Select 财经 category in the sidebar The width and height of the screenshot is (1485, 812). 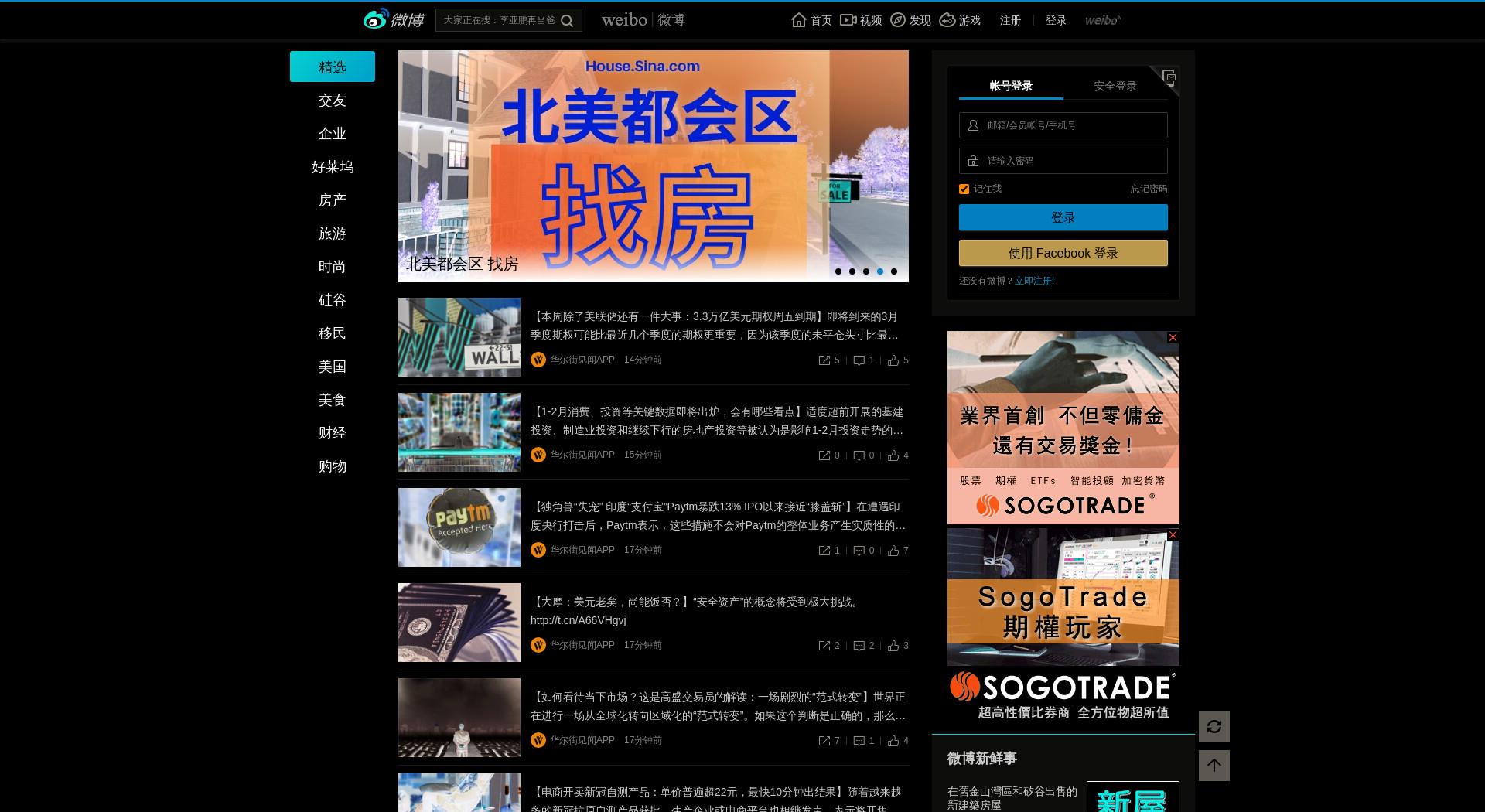(333, 433)
